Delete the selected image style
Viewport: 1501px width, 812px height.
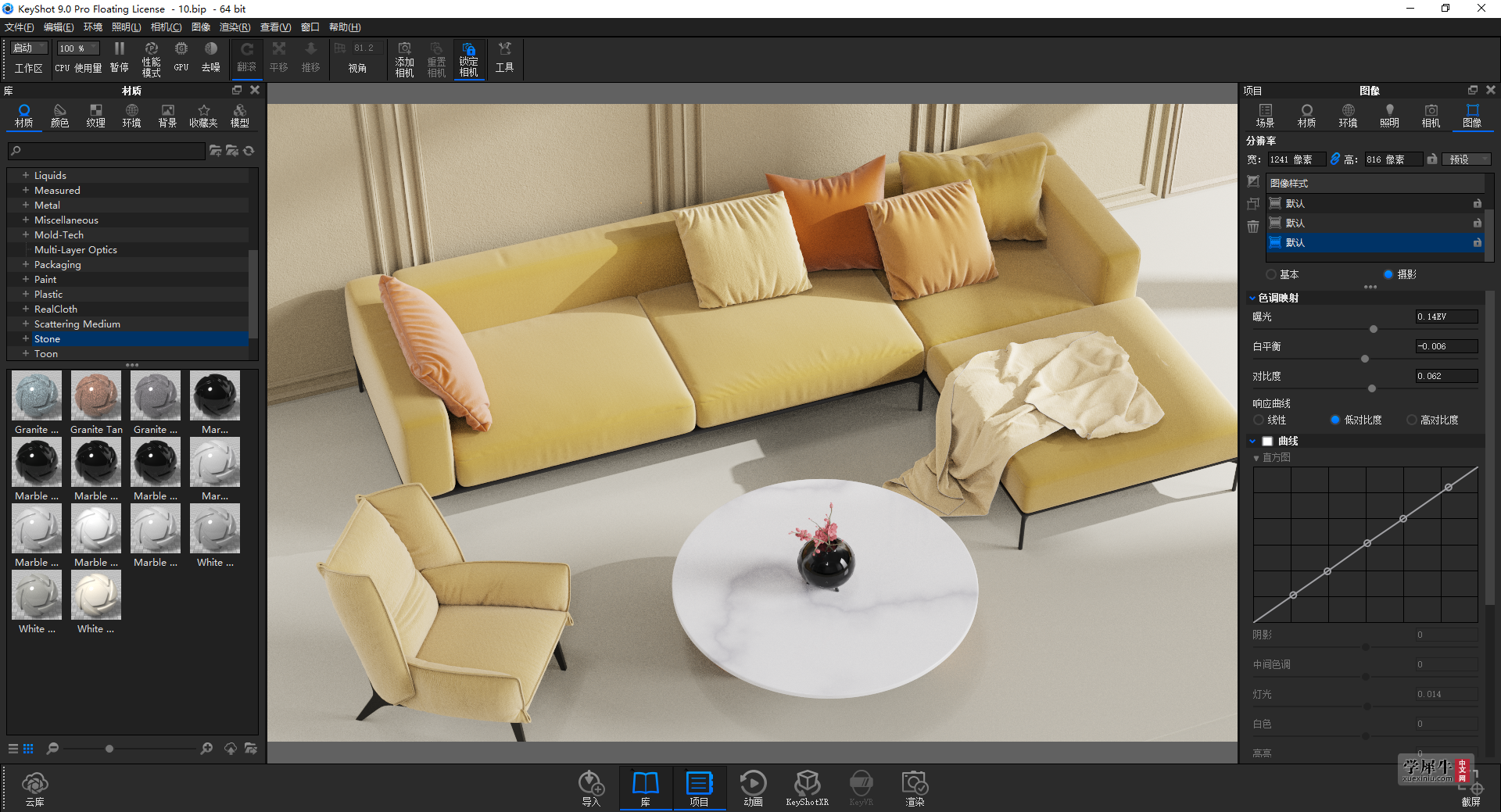pos(1253,227)
